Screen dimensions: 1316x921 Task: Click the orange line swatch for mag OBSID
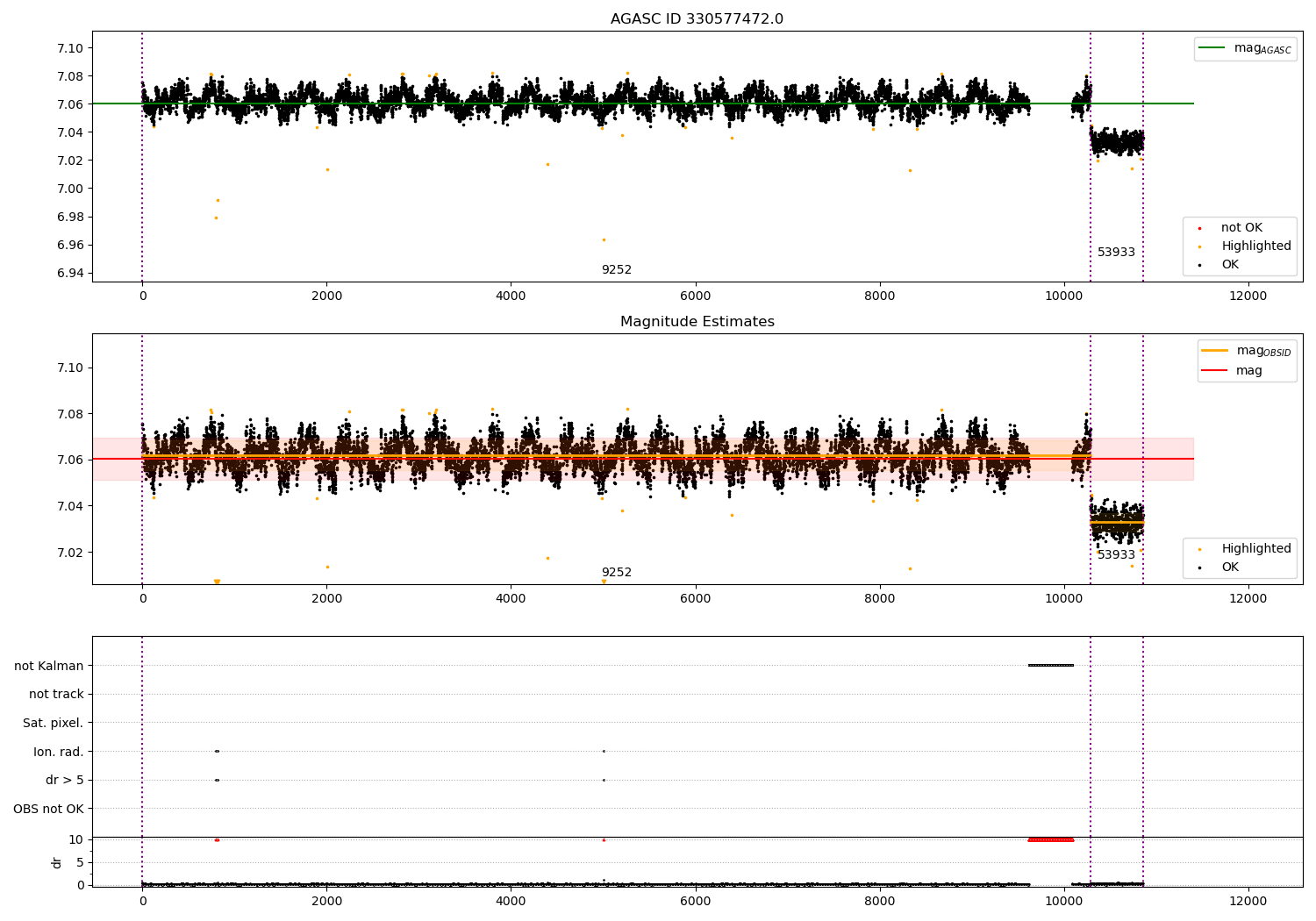coord(1215,351)
